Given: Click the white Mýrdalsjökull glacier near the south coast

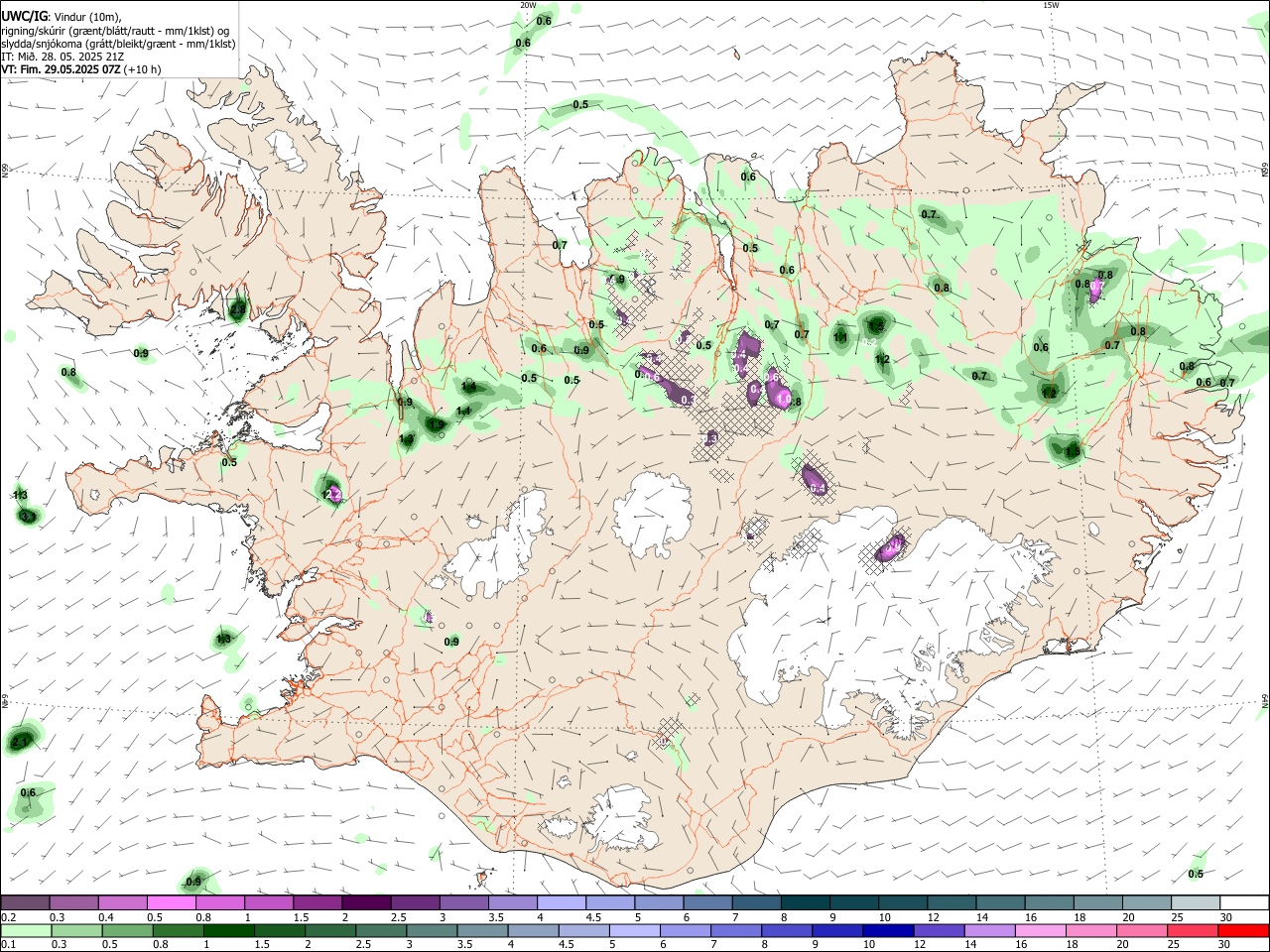Looking at the screenshot, I should (622, 818).
